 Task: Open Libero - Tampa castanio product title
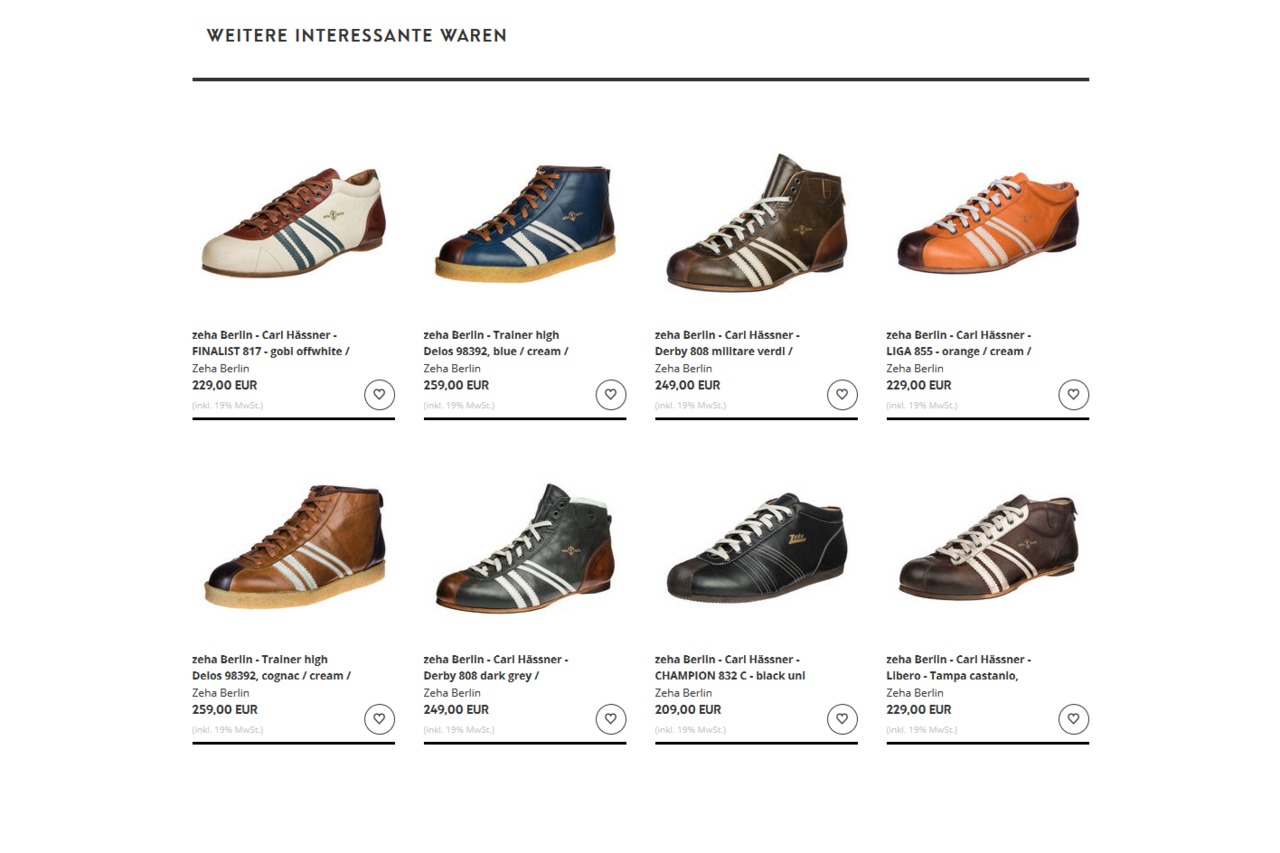(959, 667)
